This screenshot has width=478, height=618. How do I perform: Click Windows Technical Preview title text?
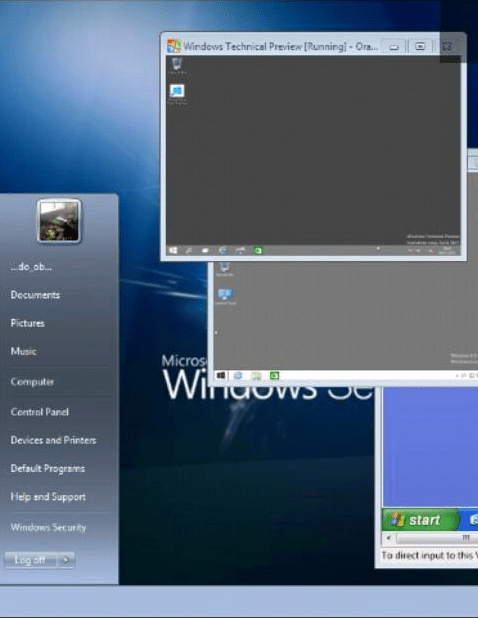(280, 47)
